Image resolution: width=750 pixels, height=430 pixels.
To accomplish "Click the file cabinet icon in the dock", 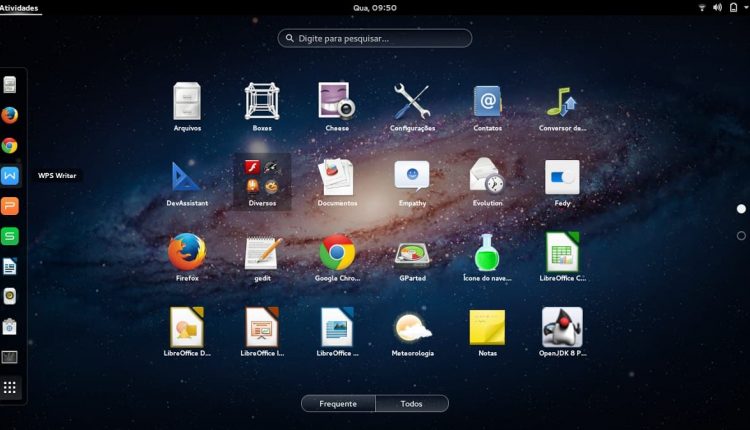I will coord(10,85).
